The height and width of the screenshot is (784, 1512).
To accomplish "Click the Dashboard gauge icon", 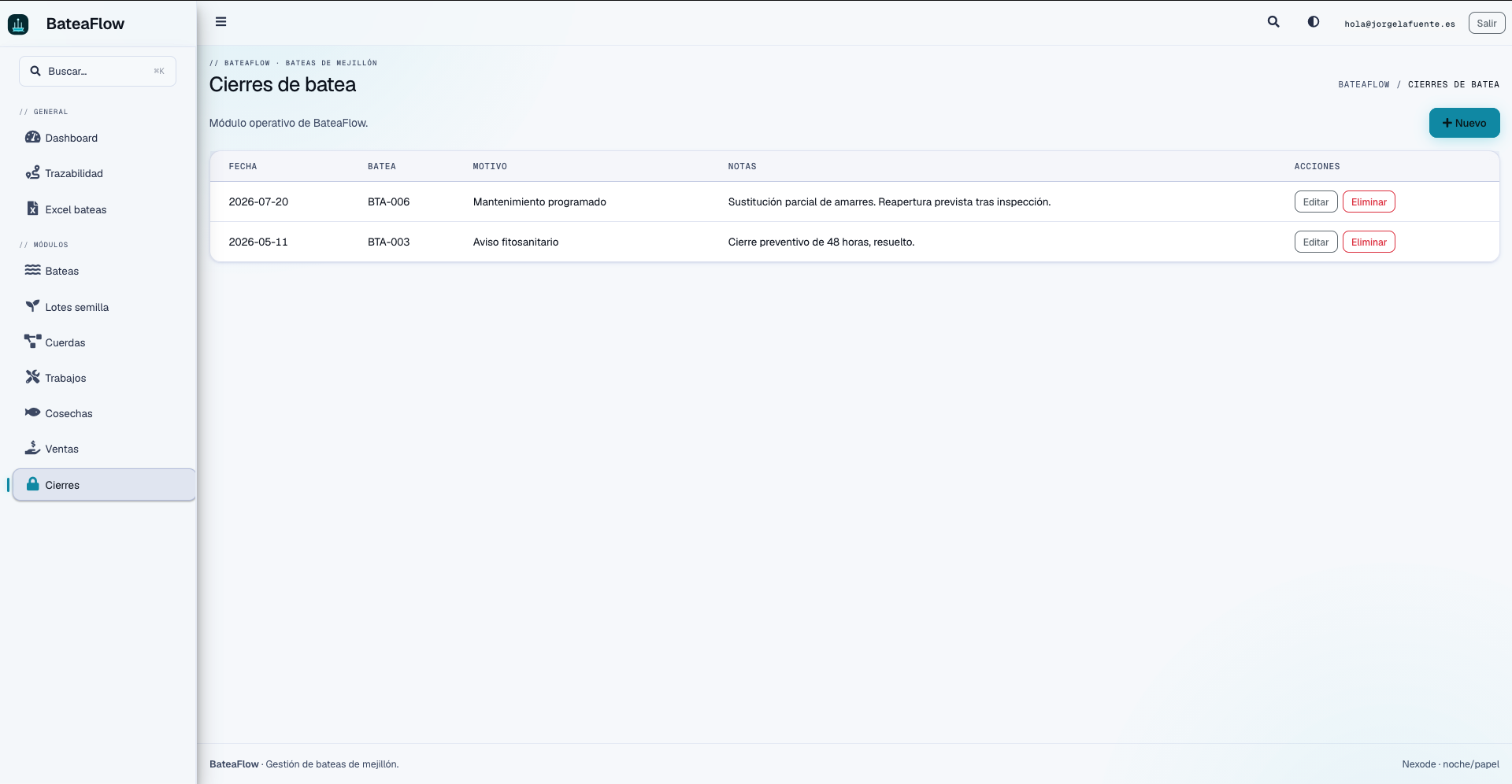I will click(32, 137).
